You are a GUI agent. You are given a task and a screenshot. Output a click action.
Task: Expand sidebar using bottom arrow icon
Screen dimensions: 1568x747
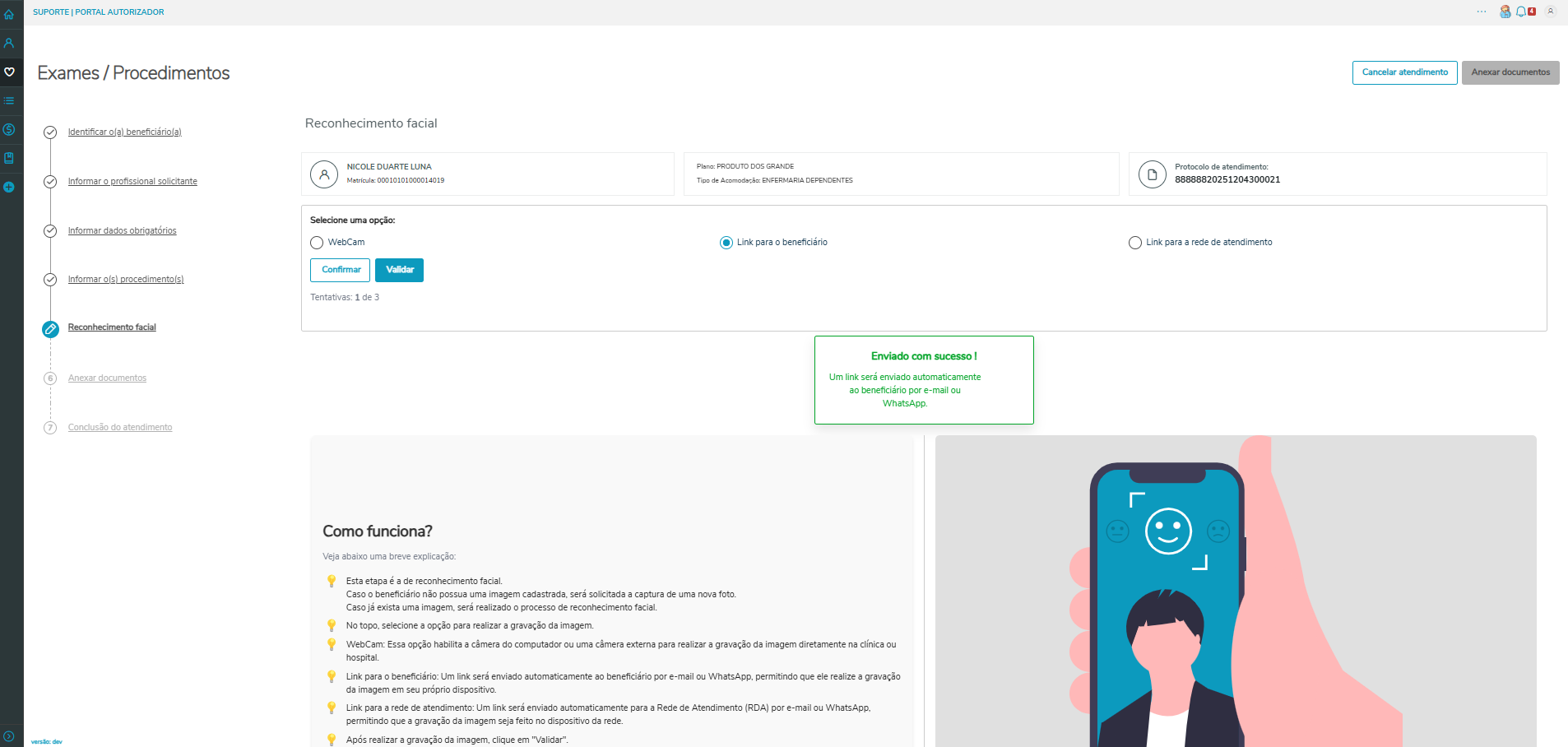click(8, 736)
